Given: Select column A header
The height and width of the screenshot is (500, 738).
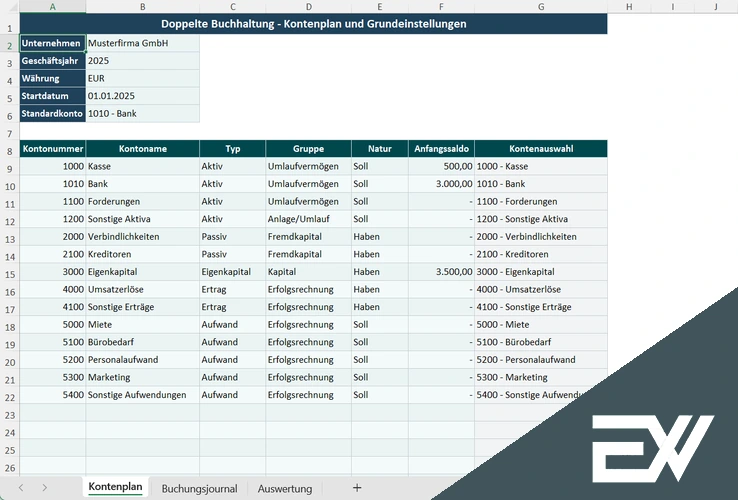Looking at the screenshot, I should (x=53, y=7).
